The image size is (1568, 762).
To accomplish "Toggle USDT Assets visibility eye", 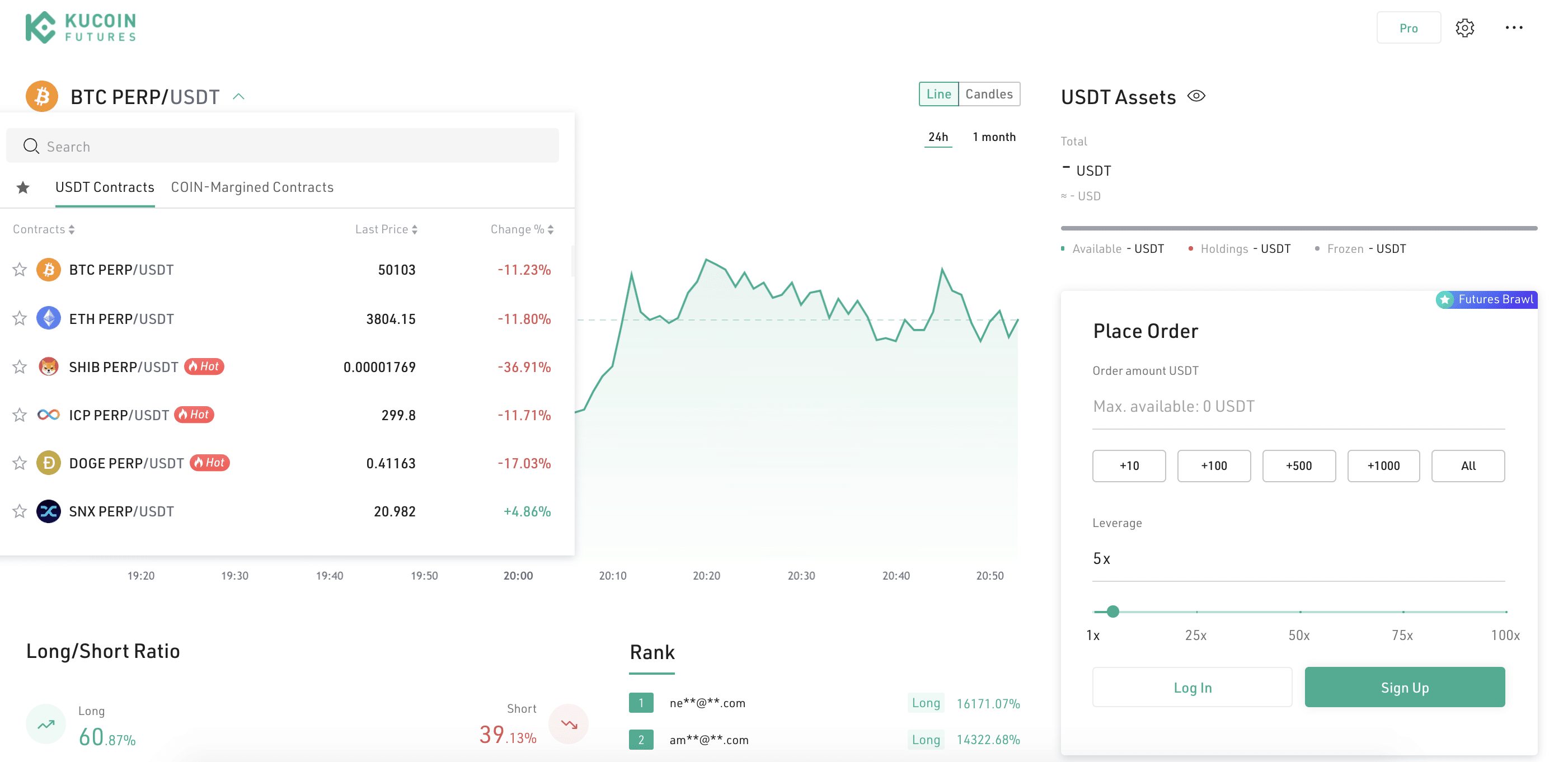I will point(1196,96).
